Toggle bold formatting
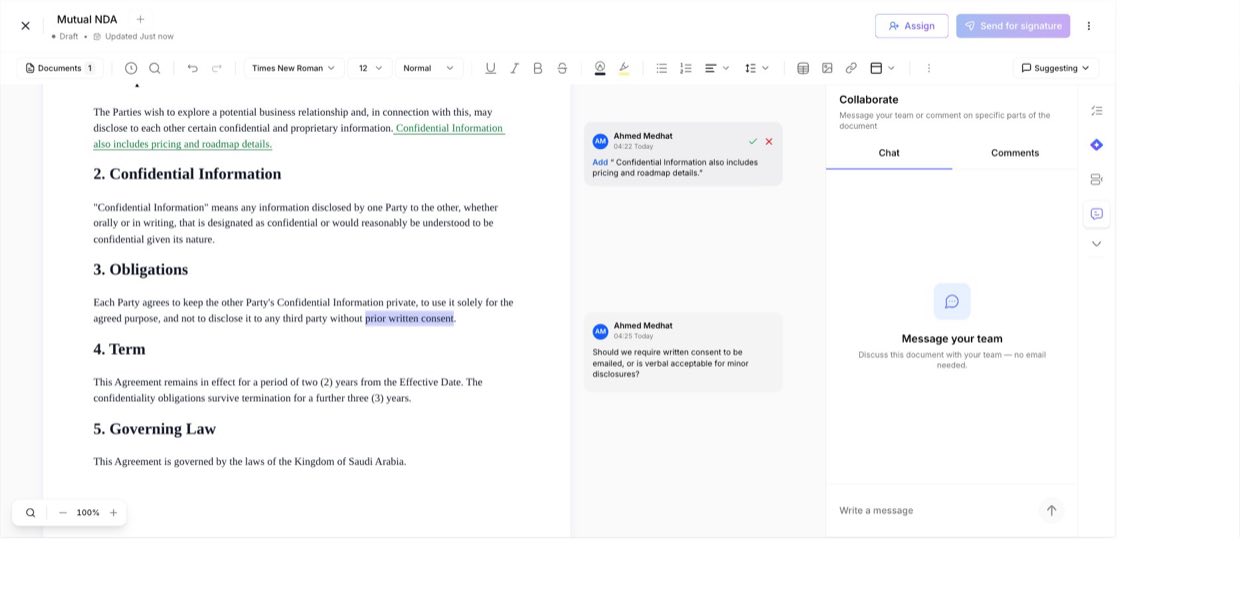This screenshot has height=597, width=1240. click(538, 68)
